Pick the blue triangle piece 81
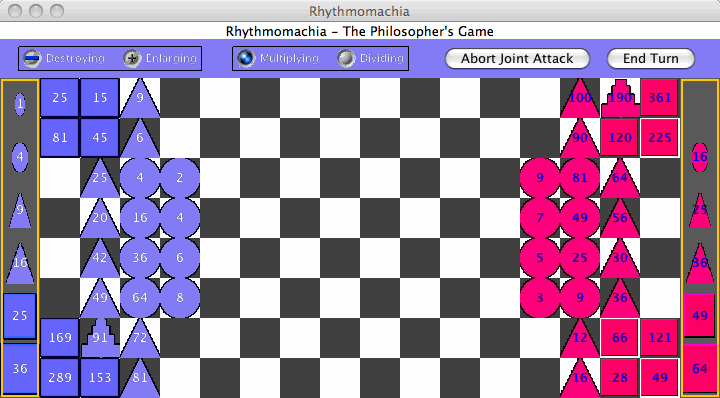 point(140,378)
